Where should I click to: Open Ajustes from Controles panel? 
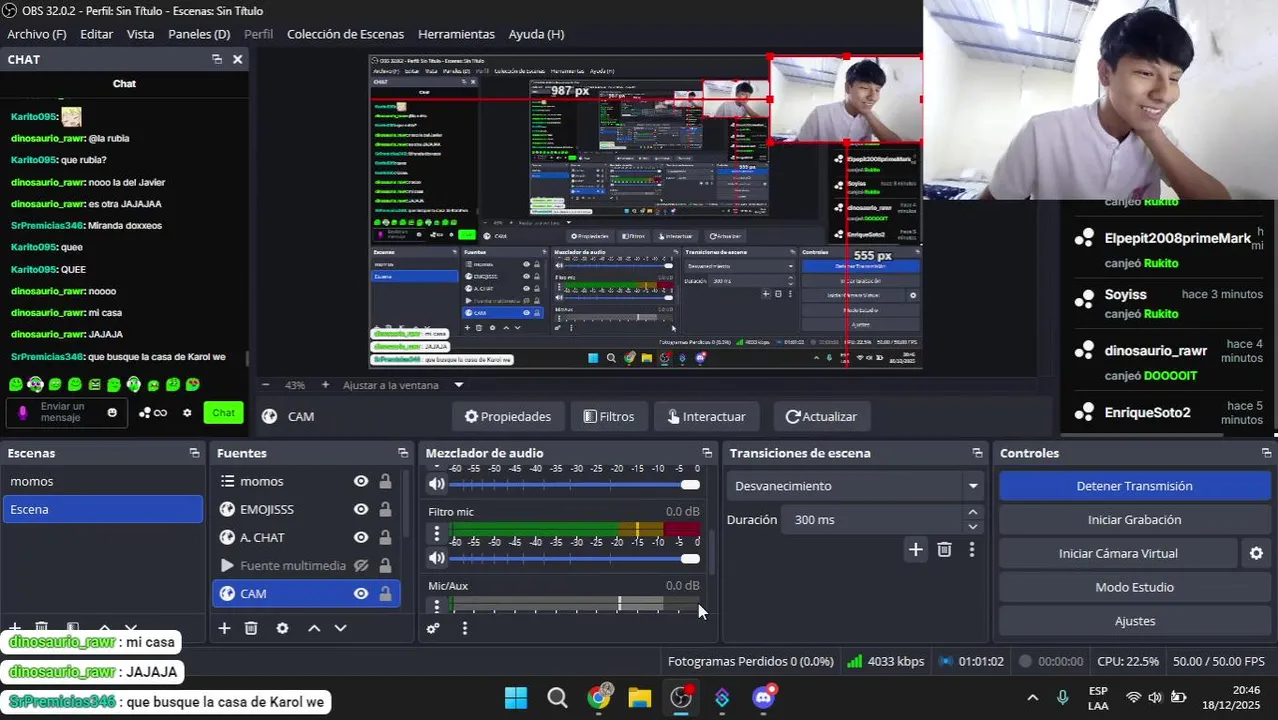coord(1134,621)
